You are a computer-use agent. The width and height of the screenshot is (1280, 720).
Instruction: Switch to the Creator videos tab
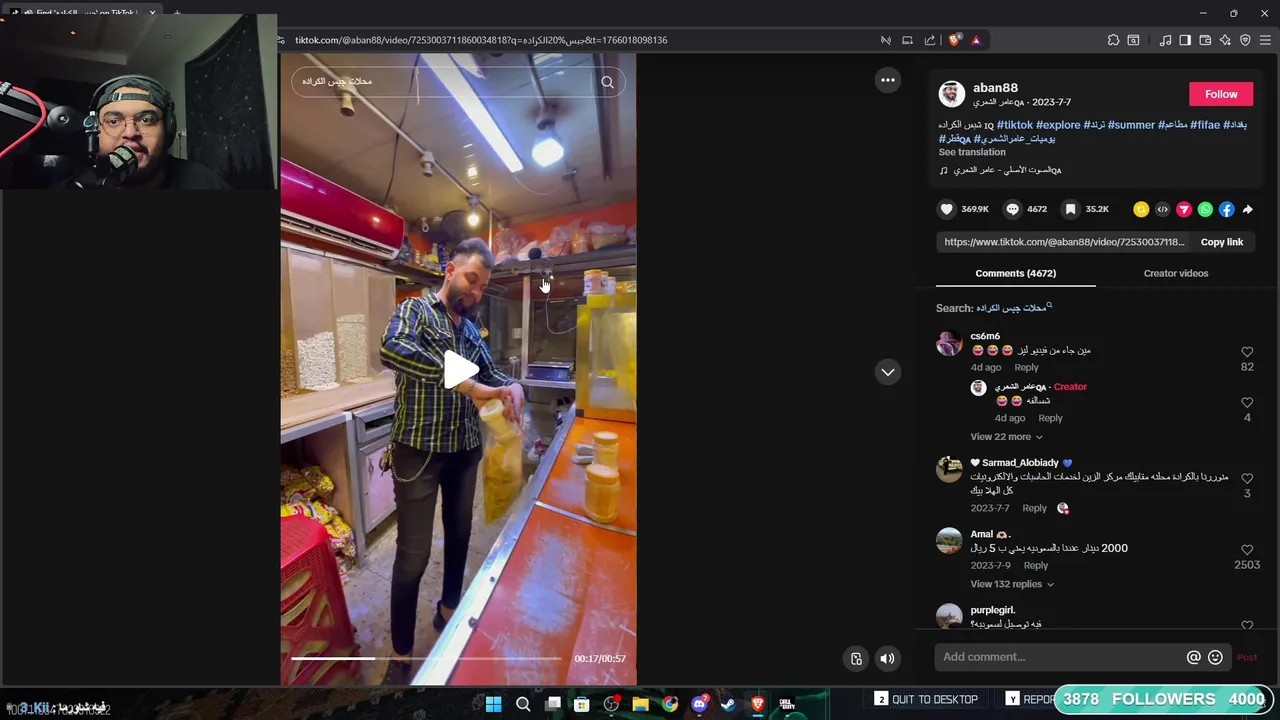point(1176,273)
